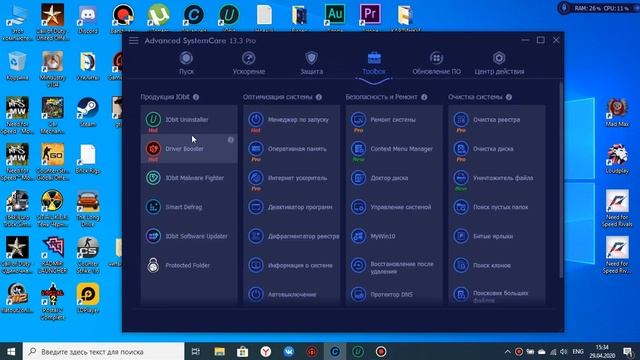Click info icon next to Продукция IObit
This screenshot has width=640, height=360.
point(196,97)
